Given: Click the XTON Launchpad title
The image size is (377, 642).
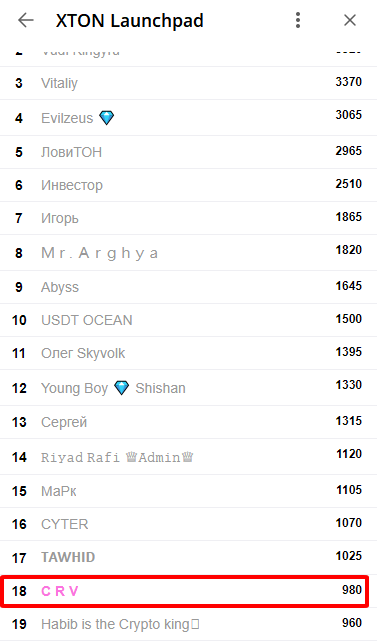Looking at the screenshot, I should 130,20.
